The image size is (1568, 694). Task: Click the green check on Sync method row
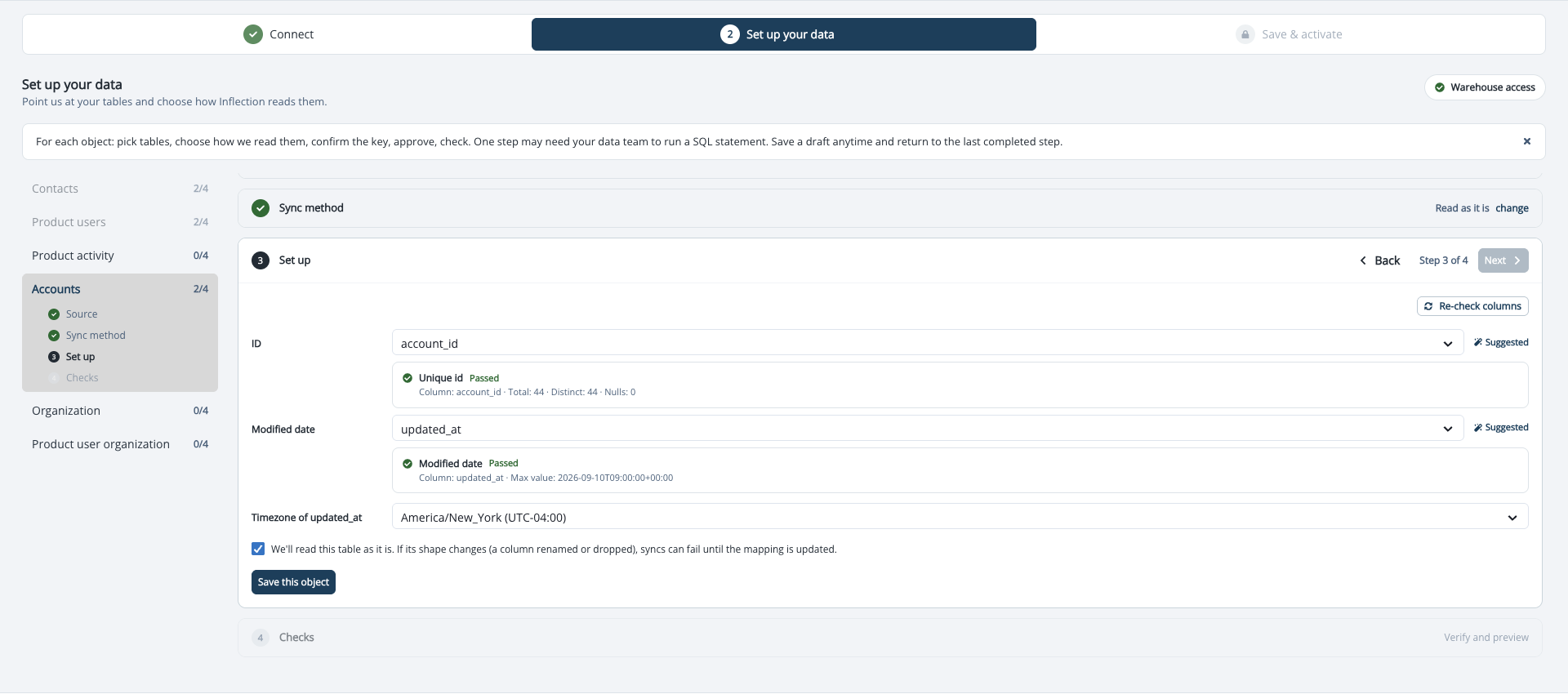point(261,208)
